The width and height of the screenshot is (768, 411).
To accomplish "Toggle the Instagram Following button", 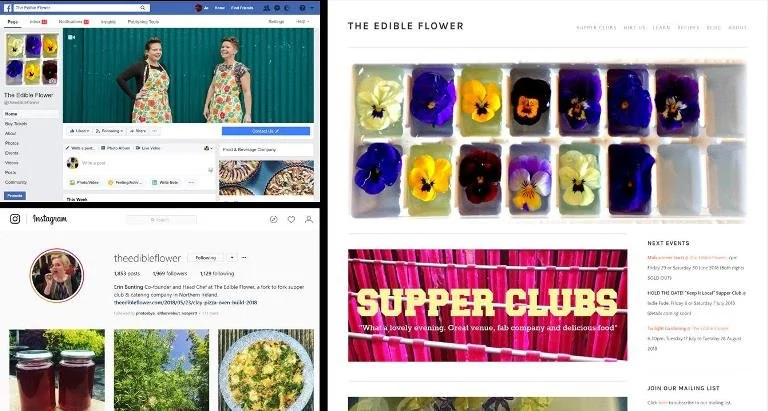I will point(206,258).
